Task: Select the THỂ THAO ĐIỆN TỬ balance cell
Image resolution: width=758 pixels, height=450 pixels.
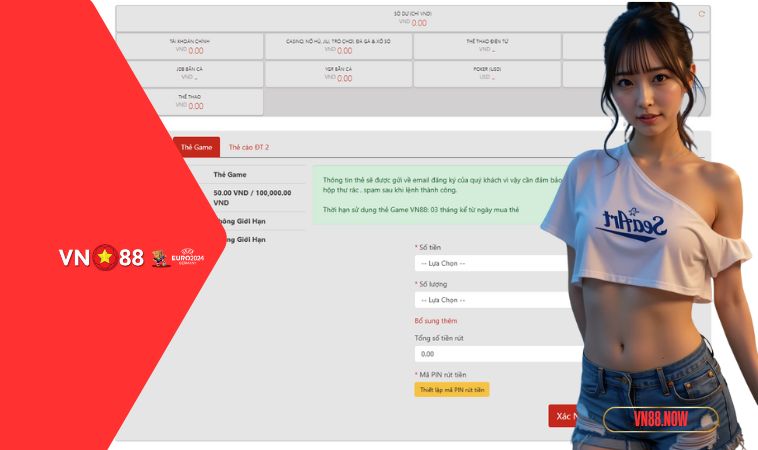Action: click(x=487, y=46)
